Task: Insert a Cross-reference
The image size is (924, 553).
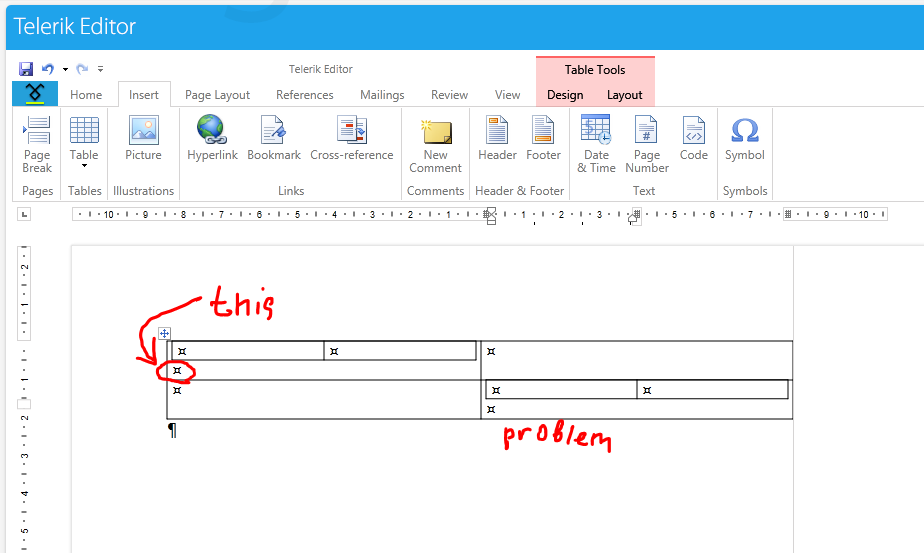Action: (352, 139)
